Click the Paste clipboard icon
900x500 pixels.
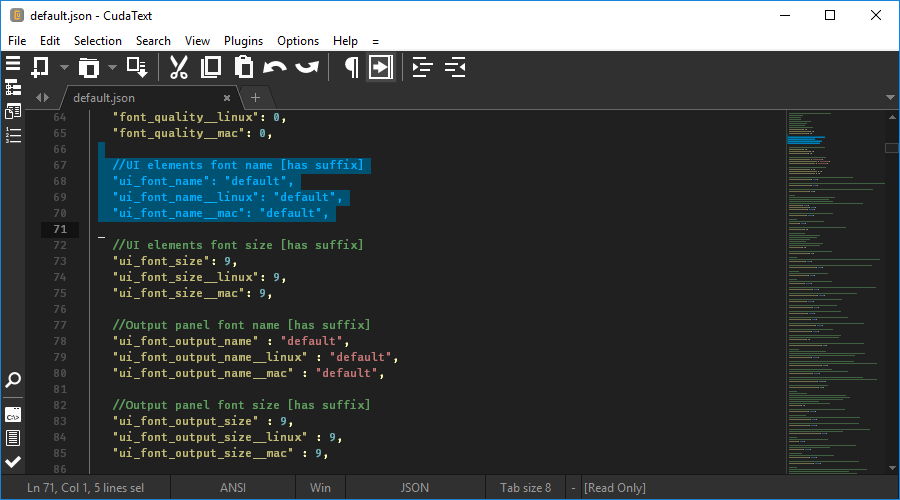coord(244,67)
